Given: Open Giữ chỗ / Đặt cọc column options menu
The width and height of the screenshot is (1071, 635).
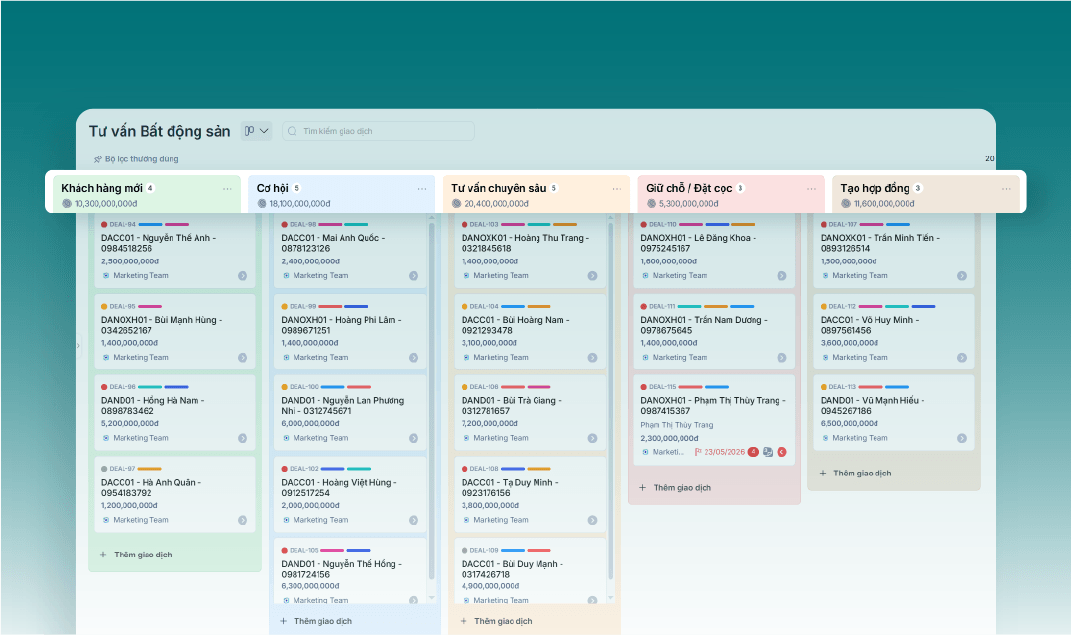Looking at the screenshot, I should [811, 189].
